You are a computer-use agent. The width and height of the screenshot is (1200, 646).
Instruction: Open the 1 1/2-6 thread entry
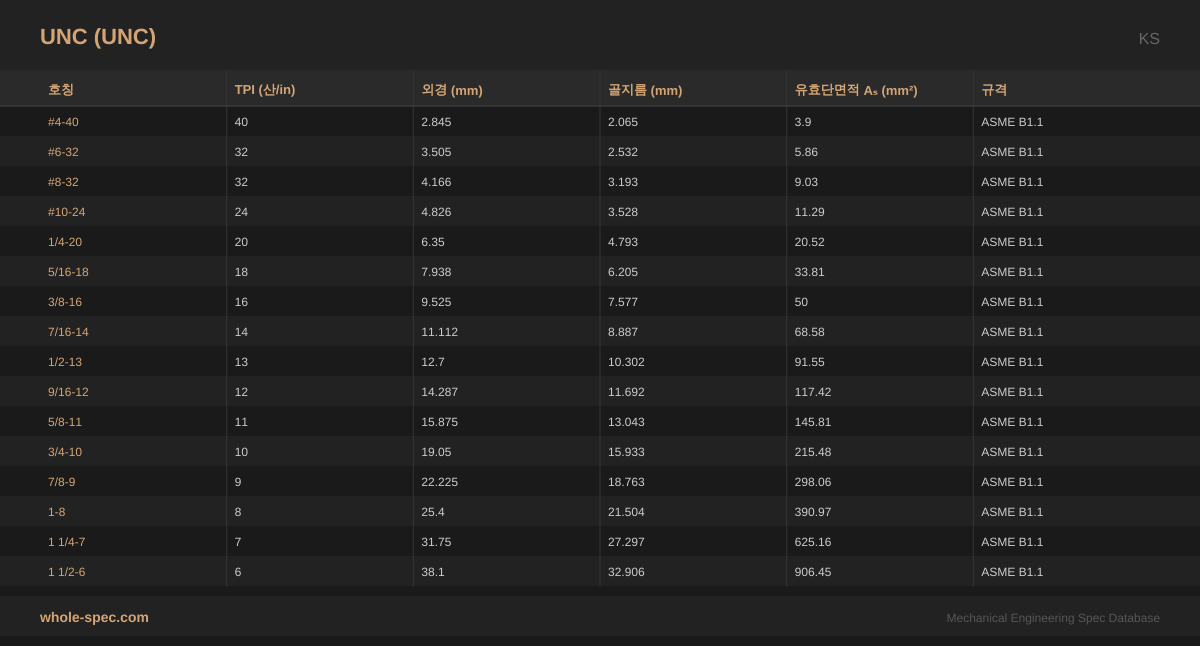[x=67, y=572]
